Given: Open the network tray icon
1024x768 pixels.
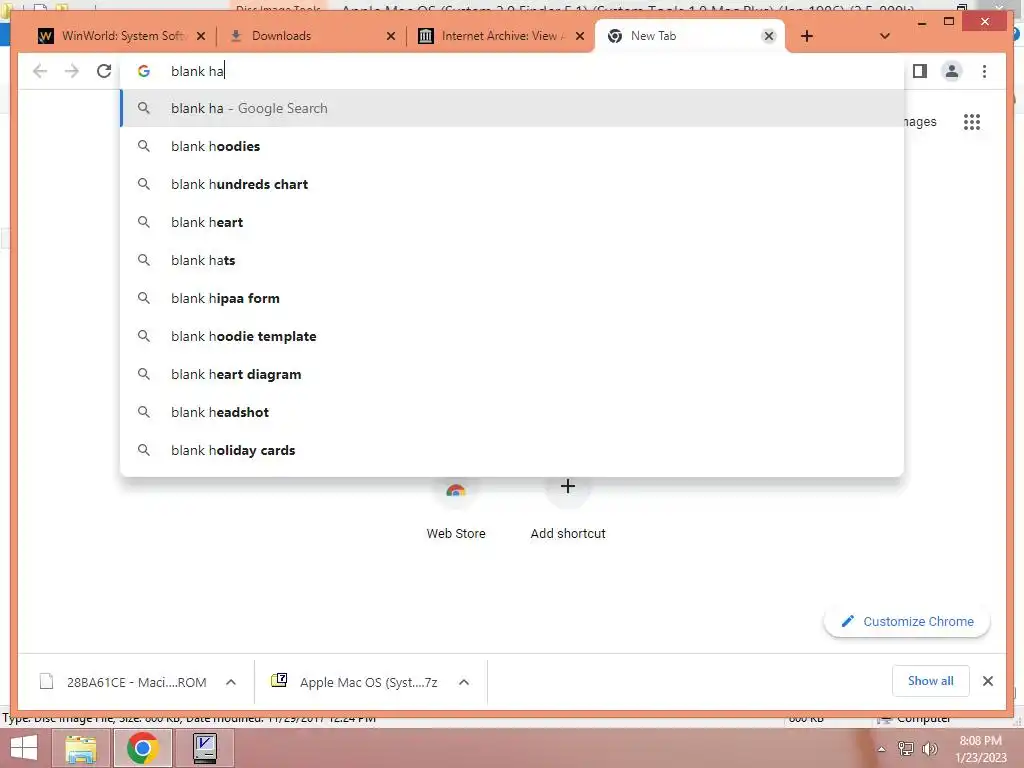Looking at the screenshot, I should pyautogui.click(x=906, y=748).
